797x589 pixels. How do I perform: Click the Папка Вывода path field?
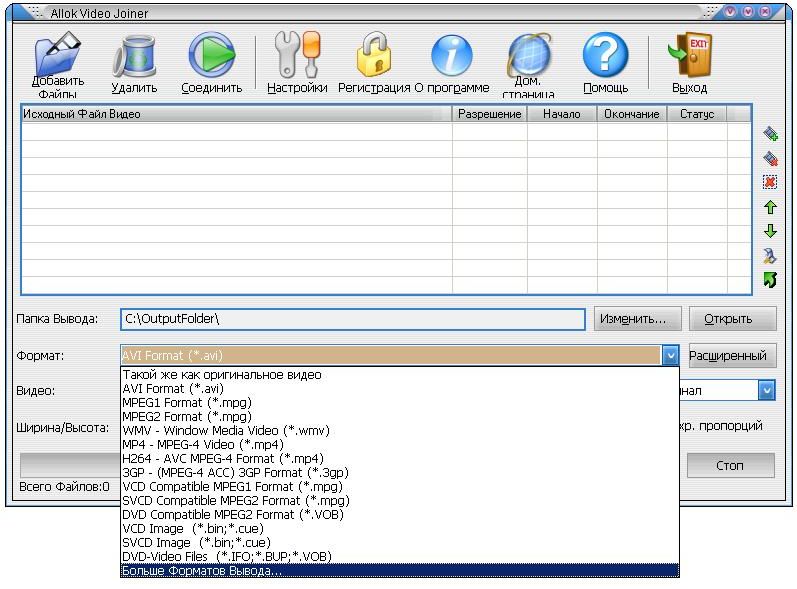(x=352, y=319)
